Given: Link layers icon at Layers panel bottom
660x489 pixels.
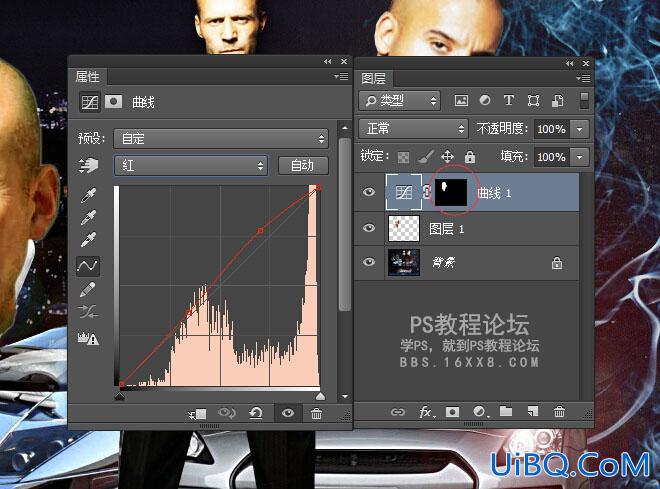Looking at the screenshot, I should coord(397,412).
